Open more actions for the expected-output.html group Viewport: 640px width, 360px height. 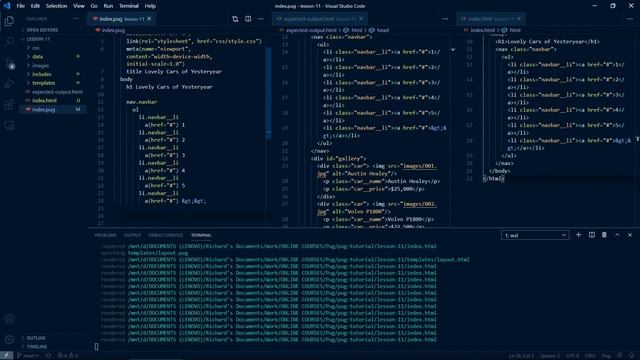[445, 19]
